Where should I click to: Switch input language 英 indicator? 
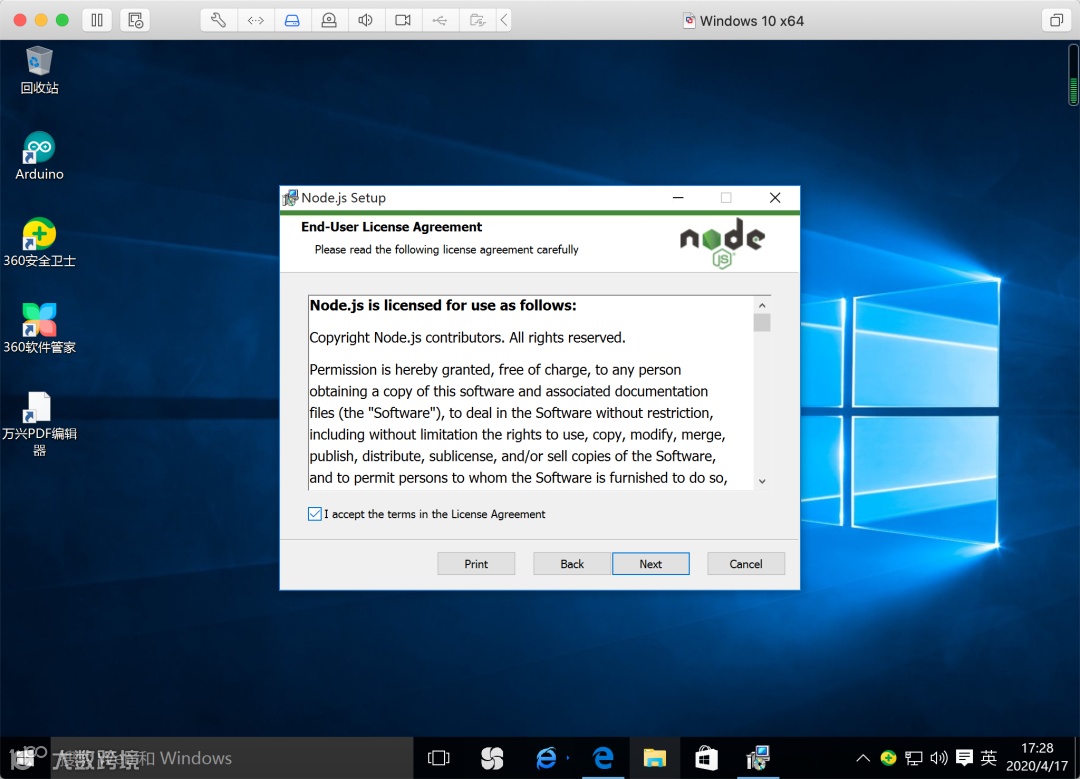[988, 758]
